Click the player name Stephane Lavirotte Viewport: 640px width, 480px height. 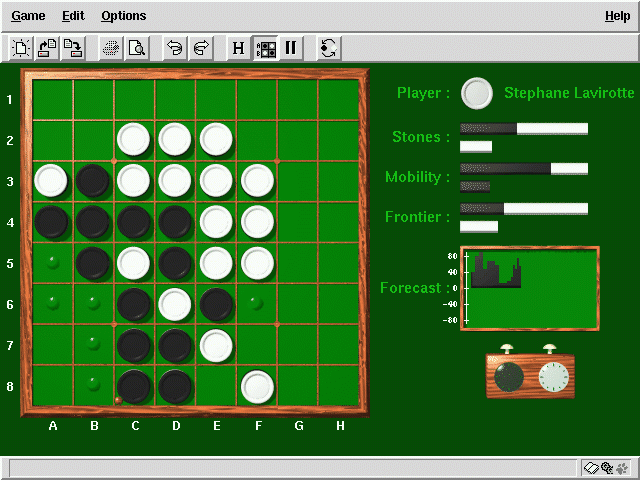pyautogui.click(x=568, y=93)
